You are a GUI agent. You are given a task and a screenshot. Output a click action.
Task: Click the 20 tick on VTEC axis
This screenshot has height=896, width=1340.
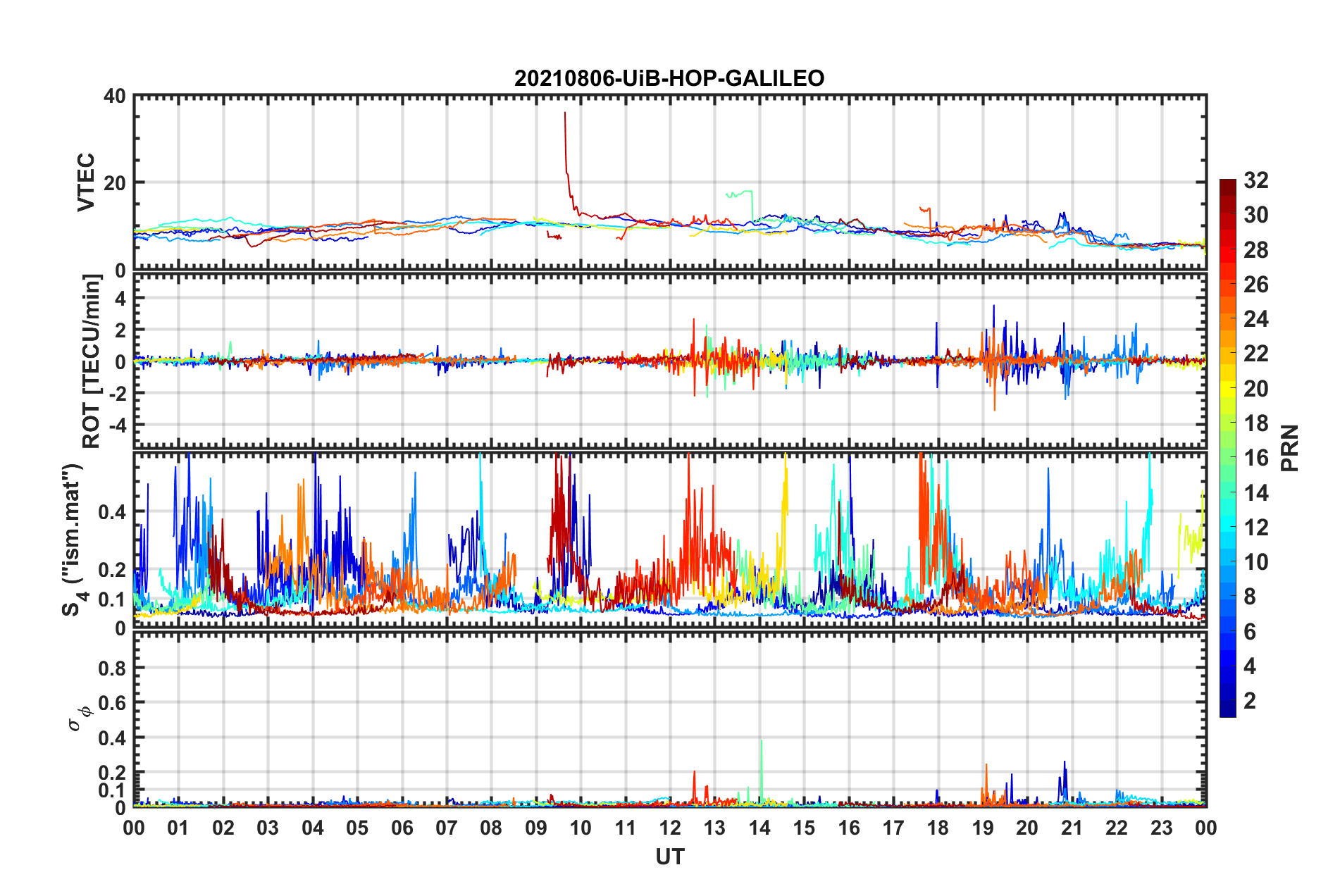coord(115,182)
